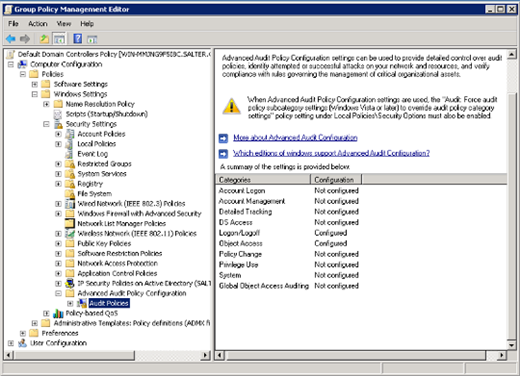
Task: Open the File menu
Action: pyautogui.click(x=13, y=24)
